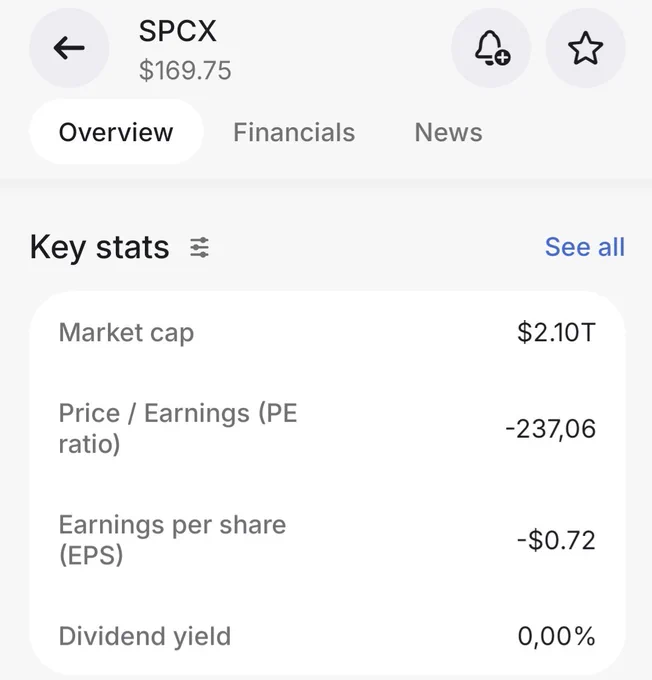Add SPCX to favorites with star
Viewport: 652px width, 680px height.
click(x=585, y=48)
